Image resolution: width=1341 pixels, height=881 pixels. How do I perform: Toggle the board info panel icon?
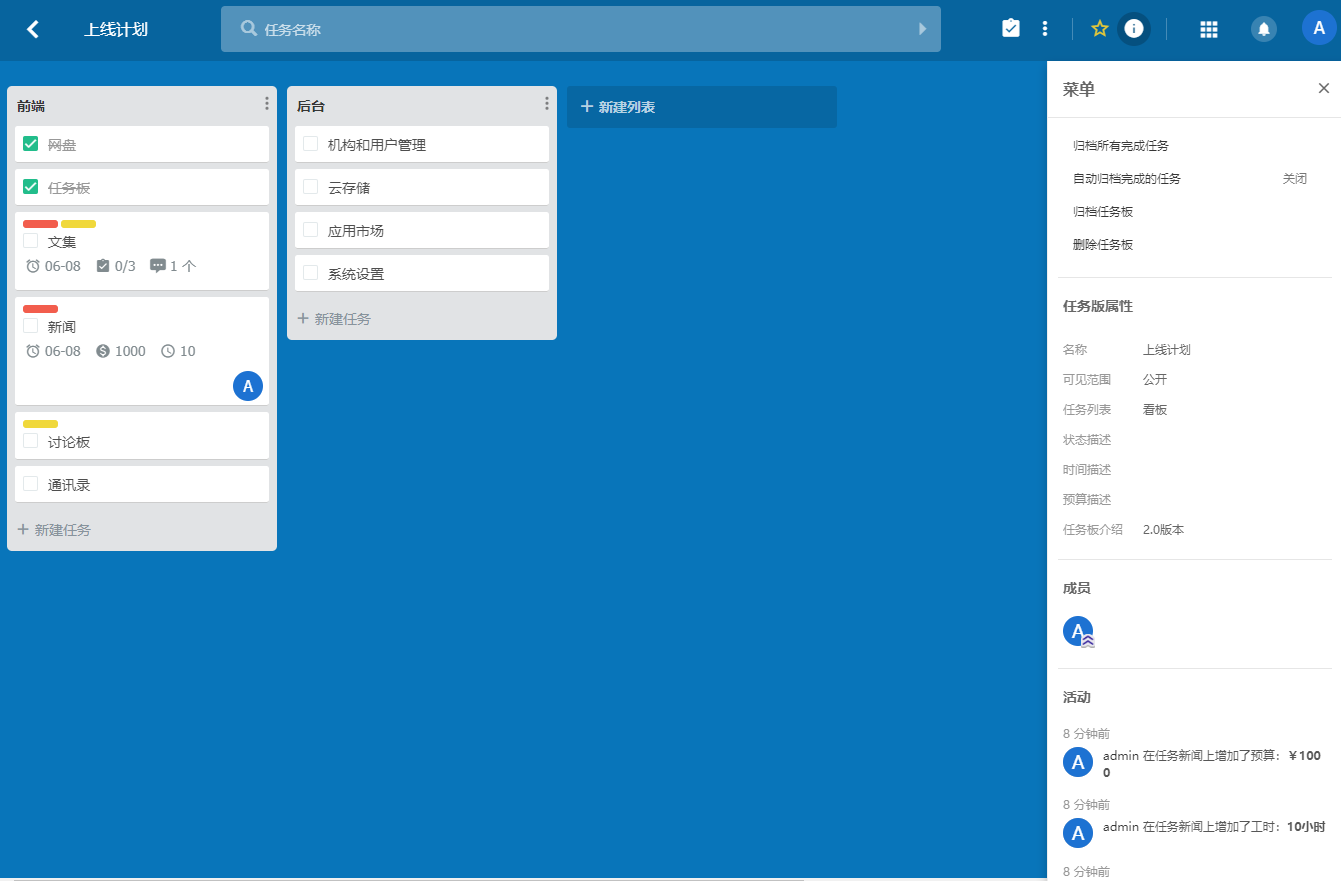pyautogui.click(x=1133, y=29)
